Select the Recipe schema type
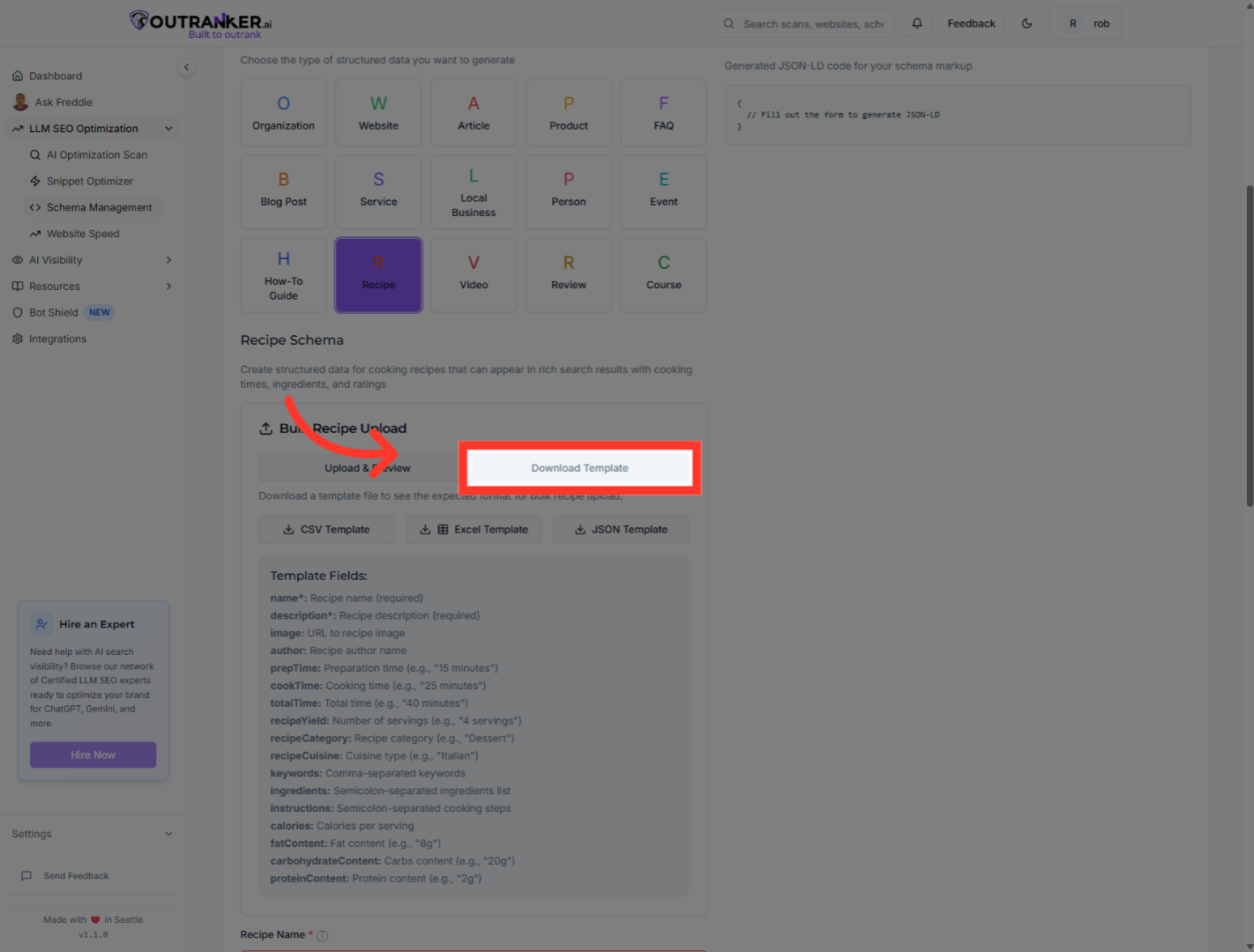The height and width of the screenshot is (952, 1254). (378, 275)
